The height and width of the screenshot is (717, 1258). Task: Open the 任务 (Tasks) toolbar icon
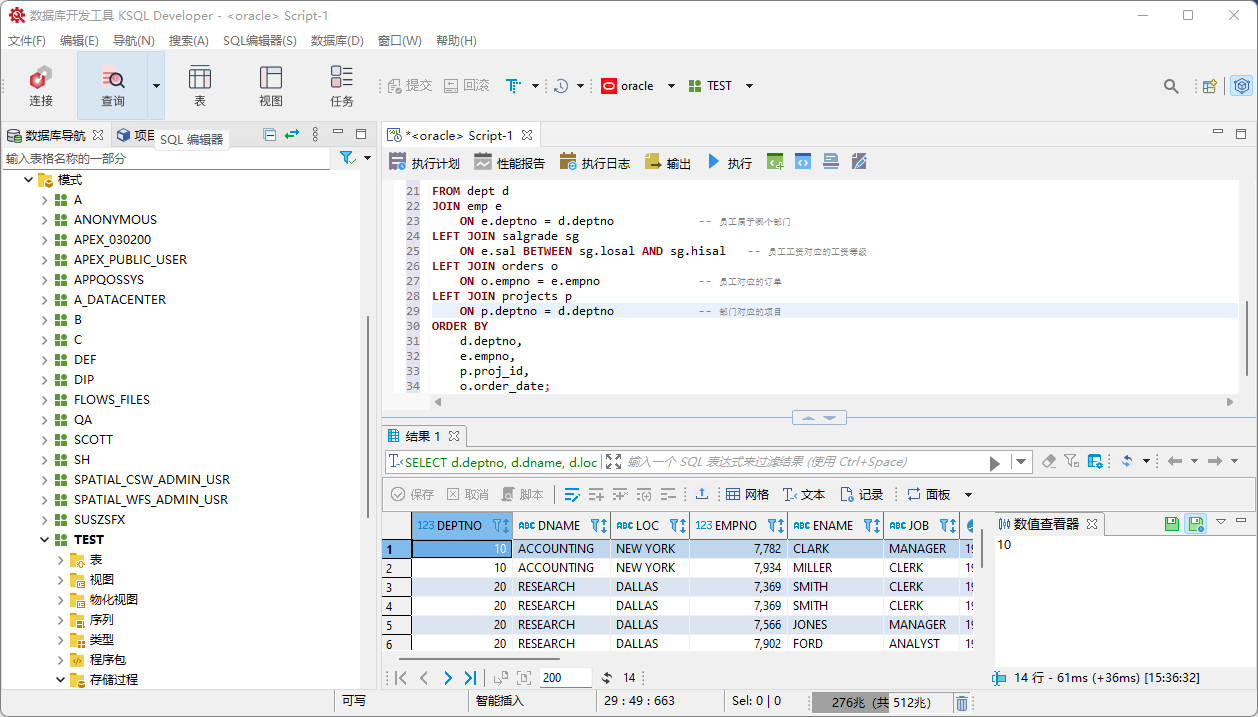[342, 86]
